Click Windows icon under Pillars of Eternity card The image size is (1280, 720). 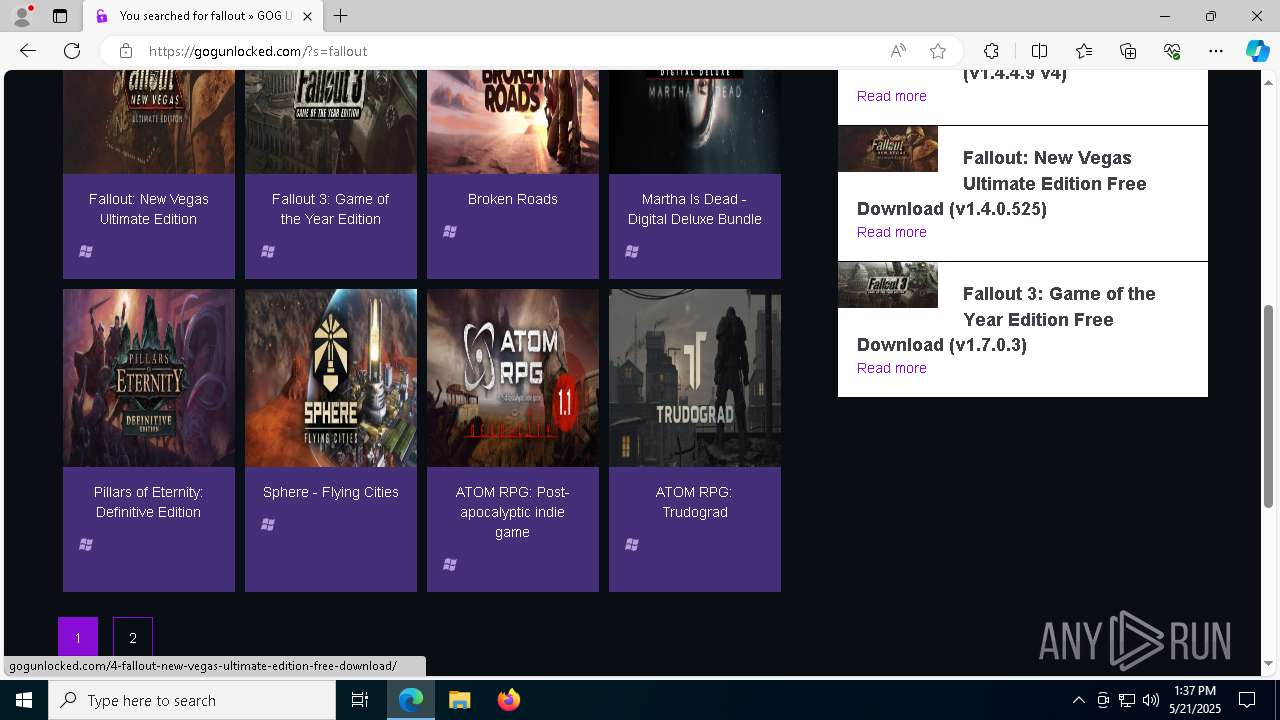tap(86, 544)
